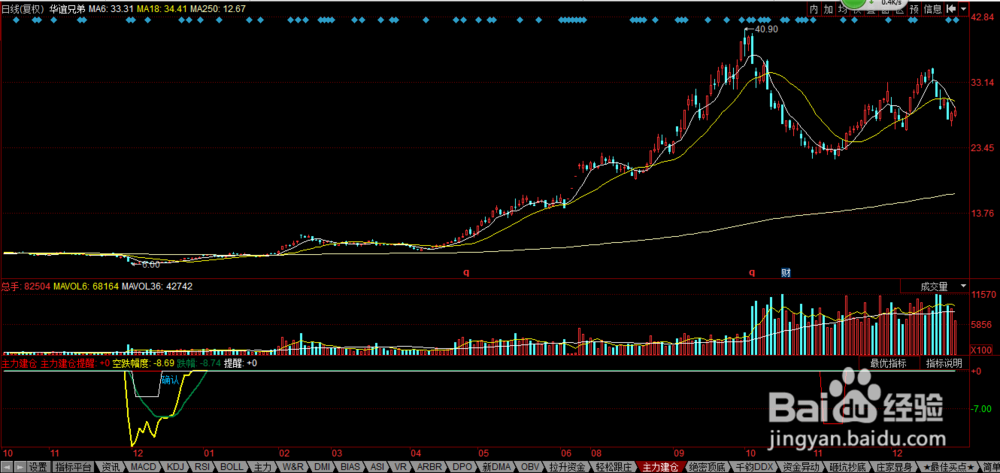The height and width of the screenshot is (473, 1000).
Task: Select the BIAS indicator tab
Action: pos(351,467)
